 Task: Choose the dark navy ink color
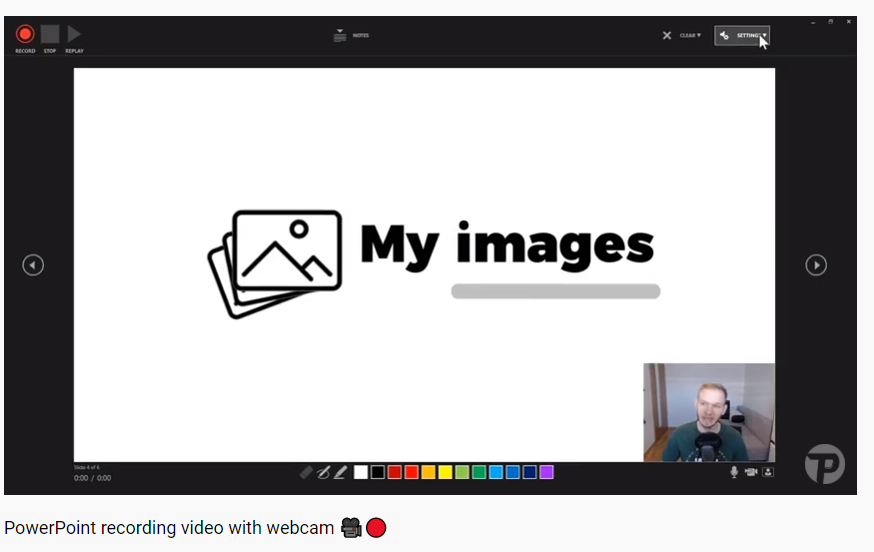(530, 472)
